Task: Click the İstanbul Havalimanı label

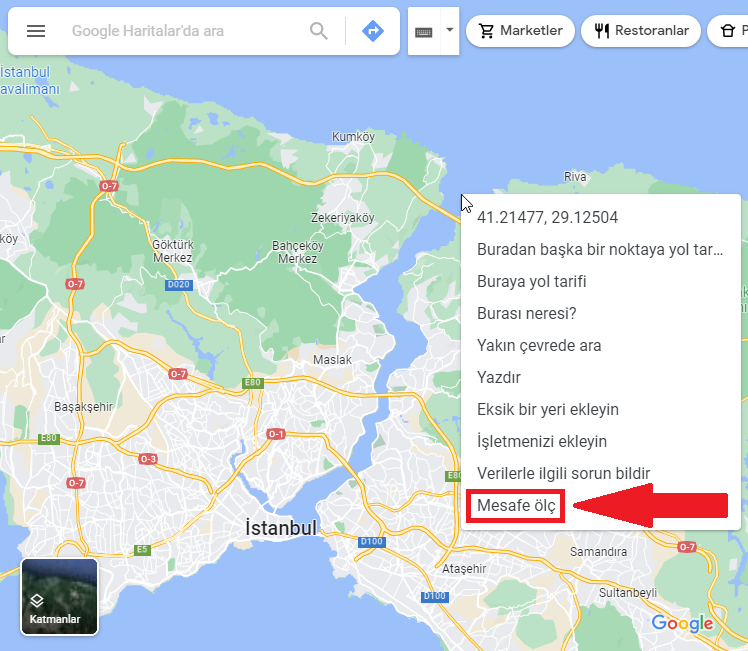Action: 30,81
